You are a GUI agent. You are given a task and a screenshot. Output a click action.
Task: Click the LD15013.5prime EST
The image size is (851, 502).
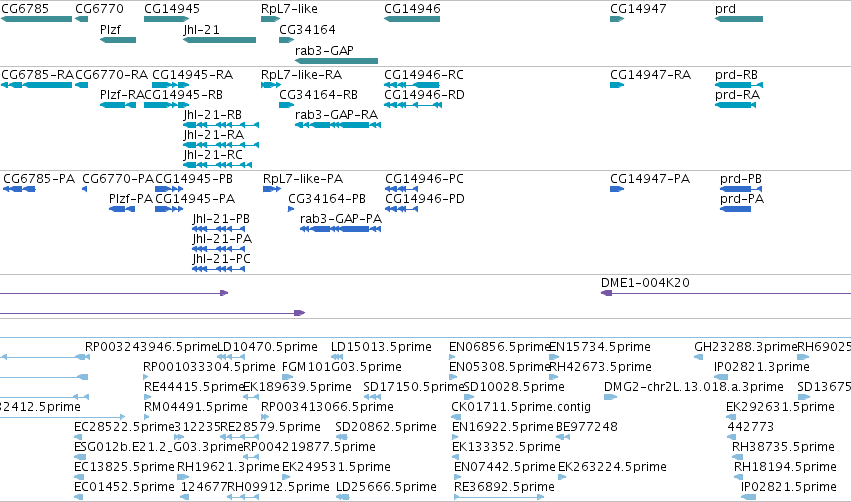point(337,357)
